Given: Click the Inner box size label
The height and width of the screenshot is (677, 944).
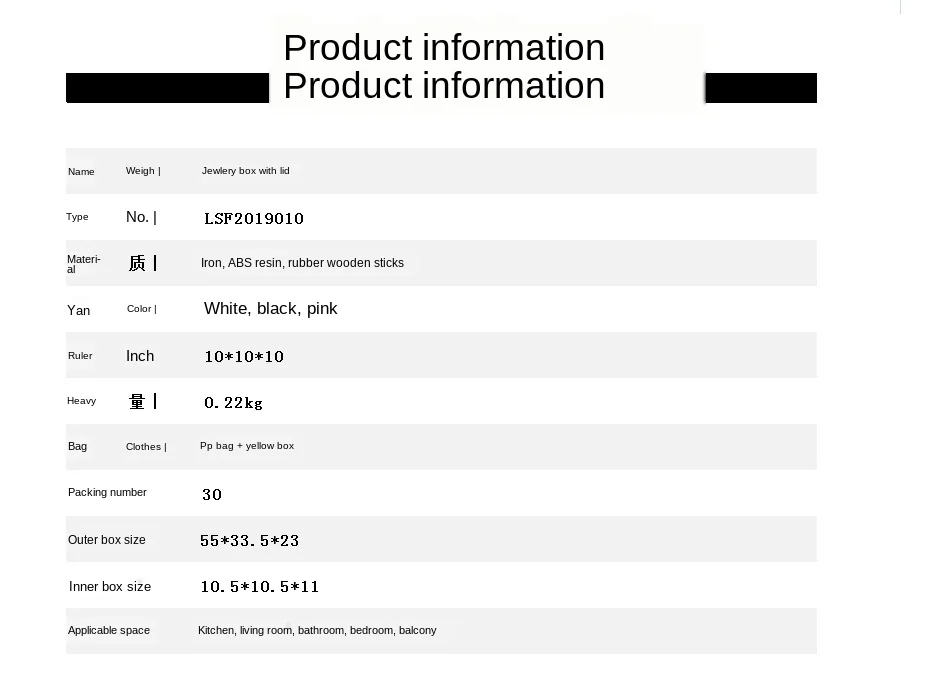Looking at the screenshot, I should 110,587.
